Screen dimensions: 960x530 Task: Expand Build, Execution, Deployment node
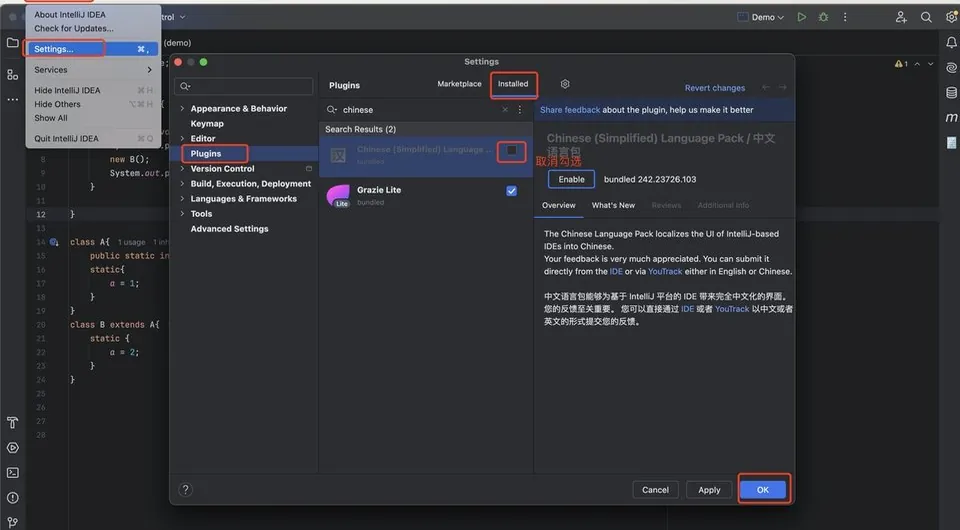(x=182, y=184)
